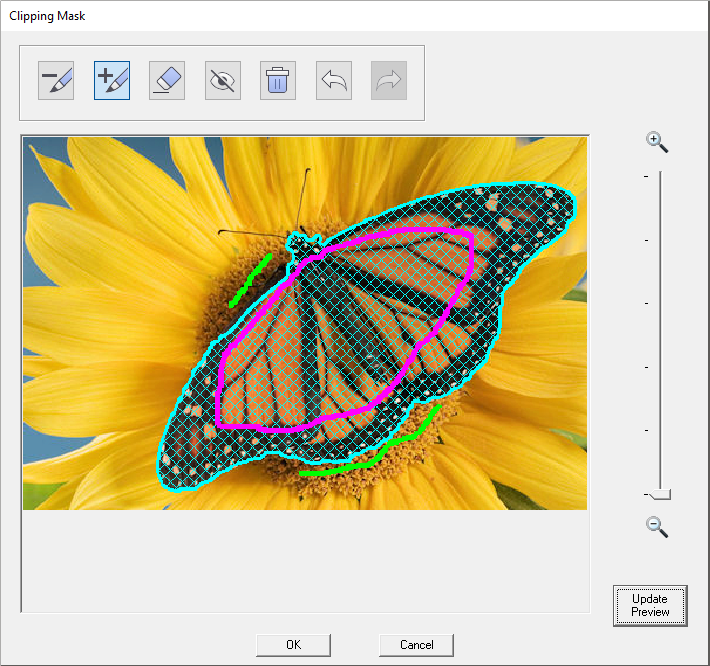This screenshot has height=666, width=710.
Task: Click the upper green stroke near the antennae
Action: coord(250,279)
